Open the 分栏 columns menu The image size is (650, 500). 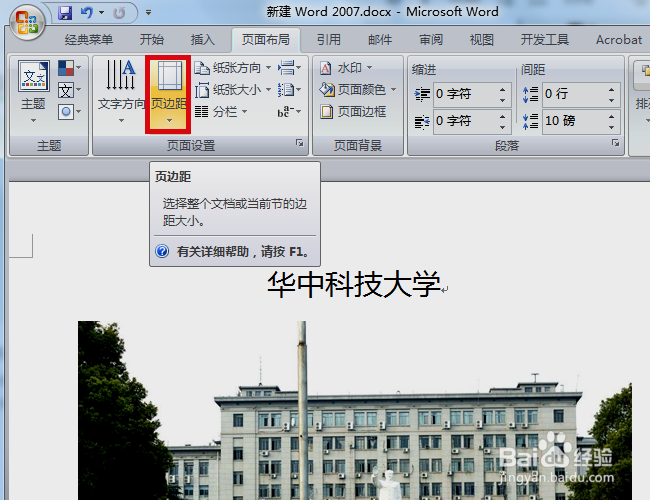[221, 112]
